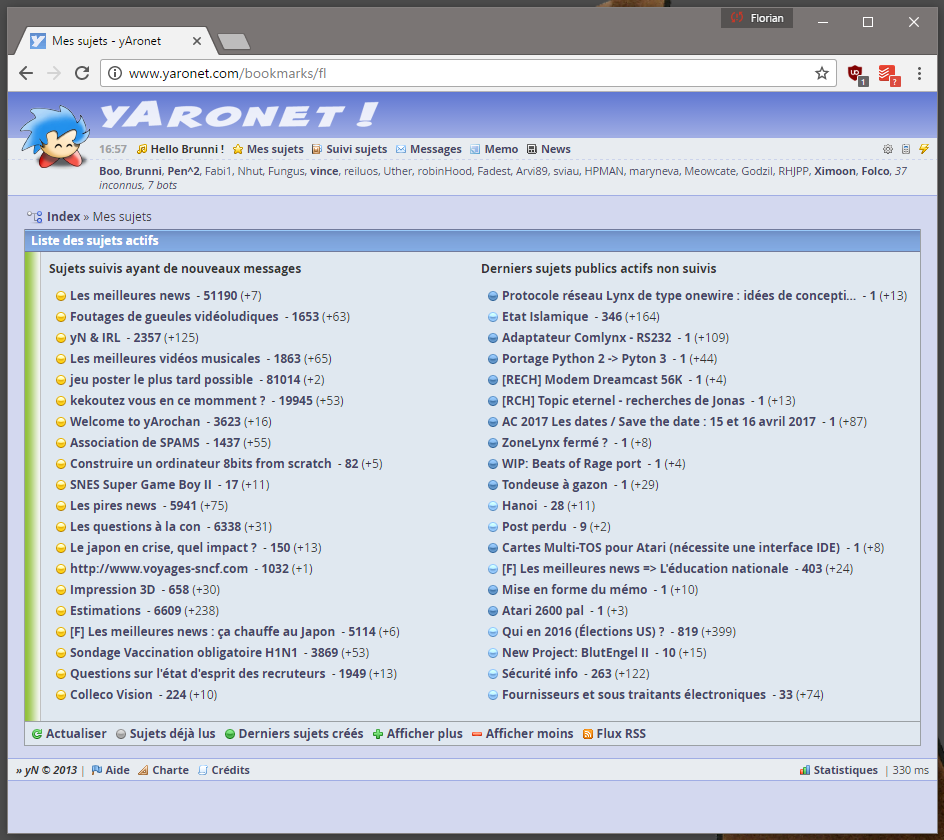
Task: Open the settings gear icon
Action: tap(888, 149)
